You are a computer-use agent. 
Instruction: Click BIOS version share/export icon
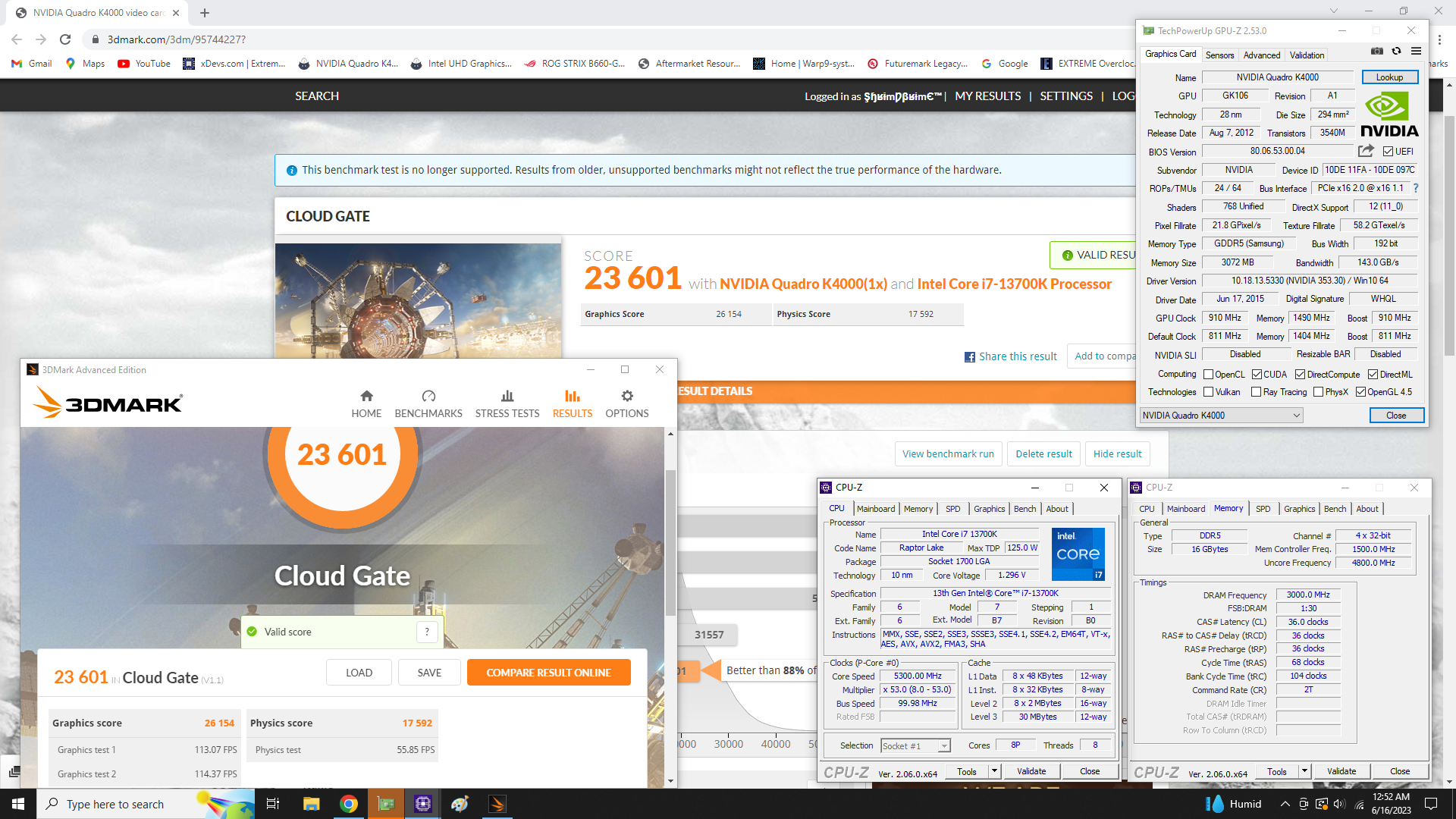[1366, 151]
